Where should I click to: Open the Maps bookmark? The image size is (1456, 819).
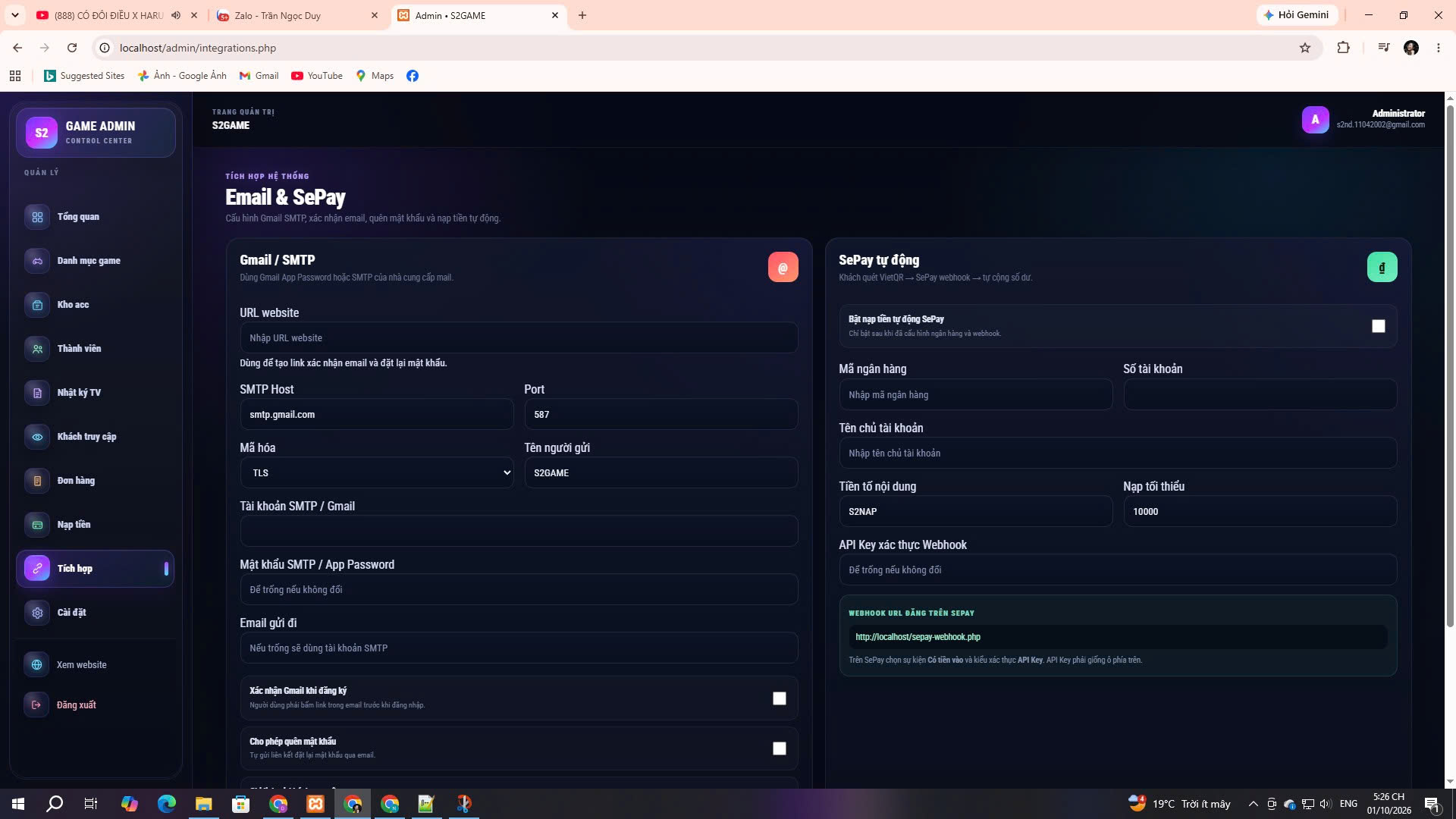pyautogui.click(x=375, y=76)
